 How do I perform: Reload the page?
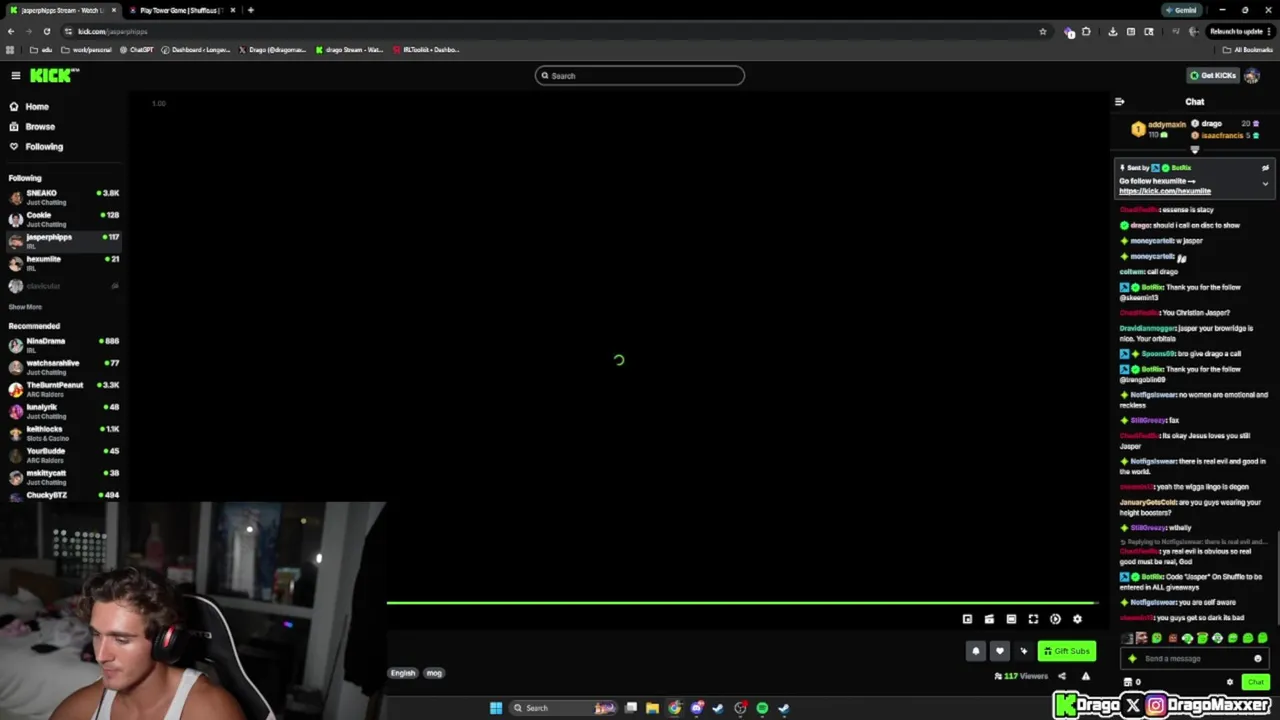pos(46,31)
